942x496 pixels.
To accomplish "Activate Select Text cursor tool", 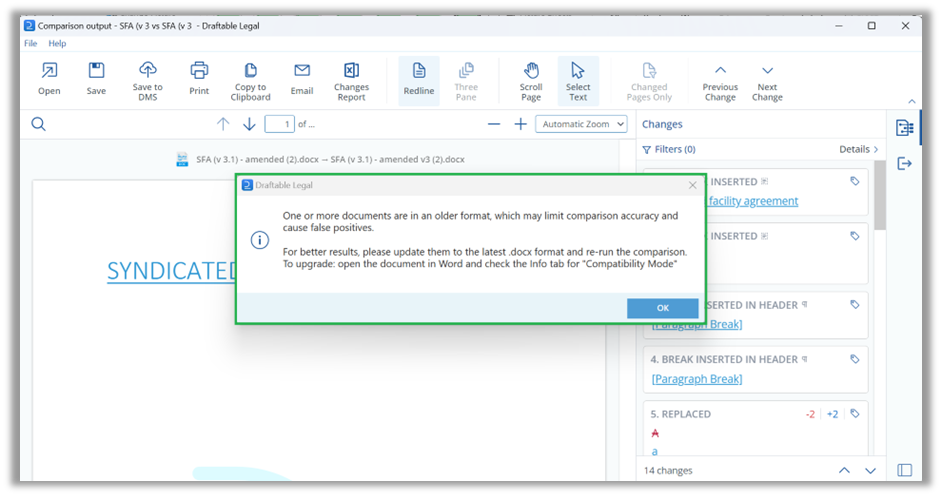I will [x=578, y=80].
